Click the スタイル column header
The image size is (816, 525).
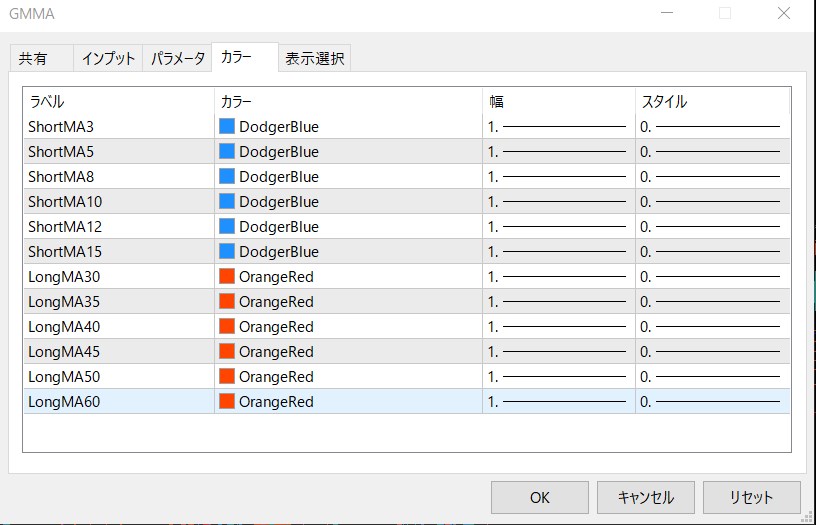pos(712,101)
